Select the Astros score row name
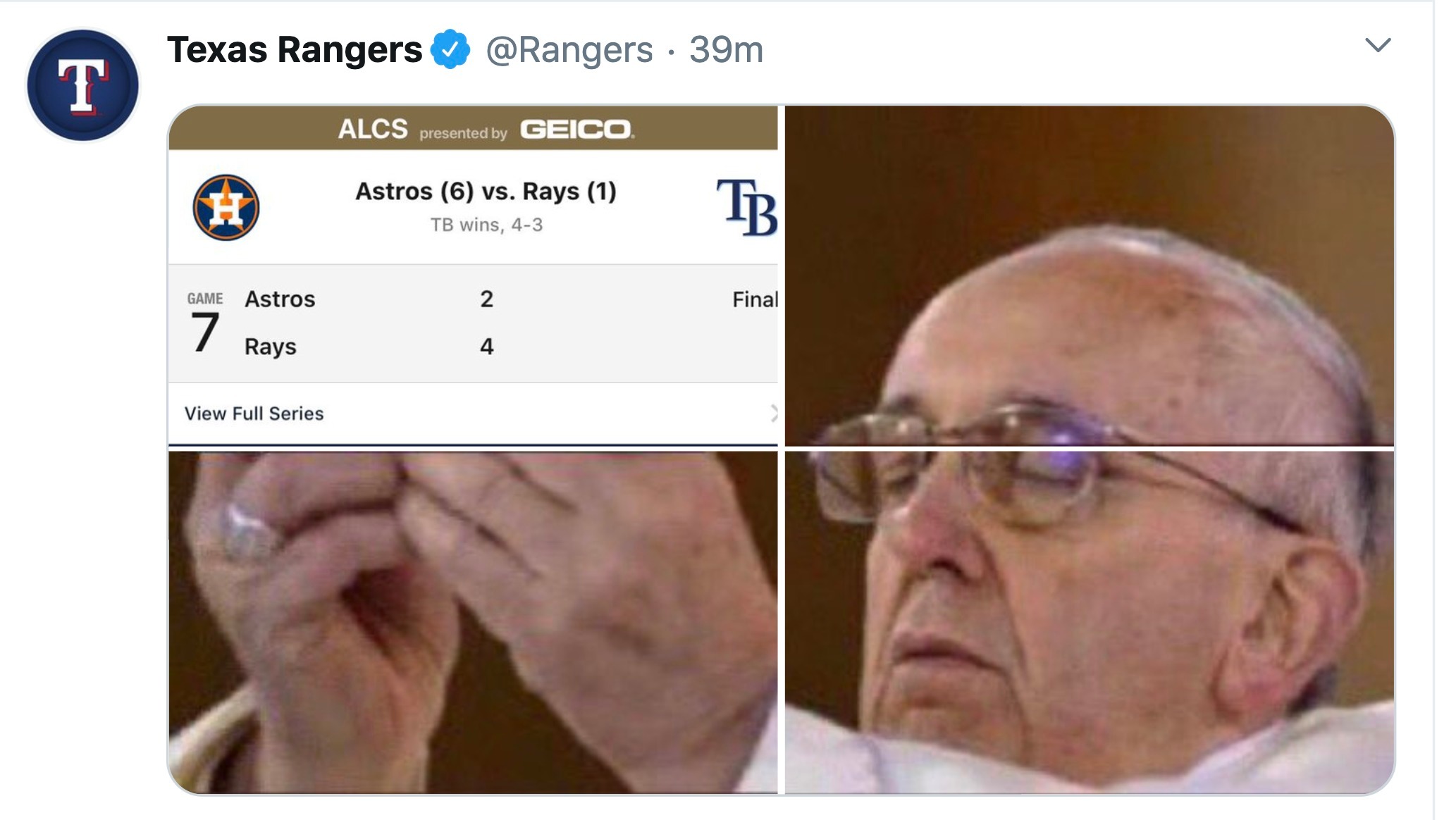Screen dimensions: 1456x820 click(280, 299)
